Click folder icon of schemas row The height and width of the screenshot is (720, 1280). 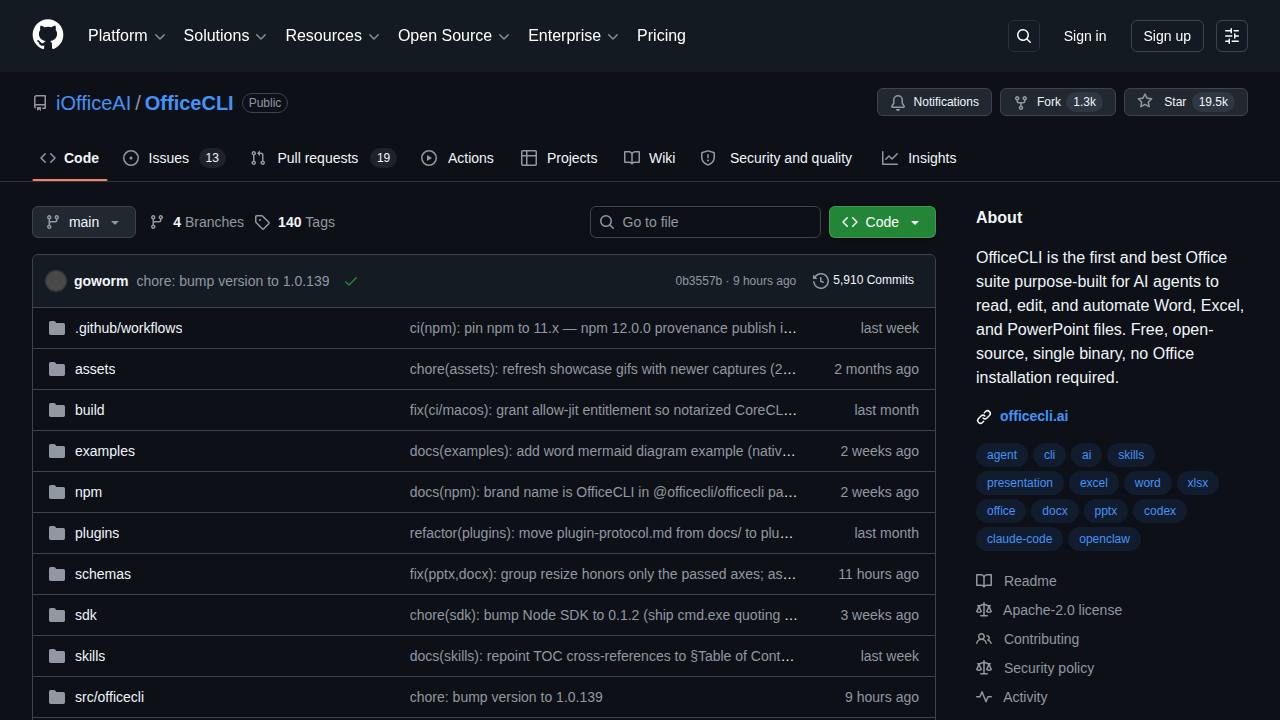[57, 574]
